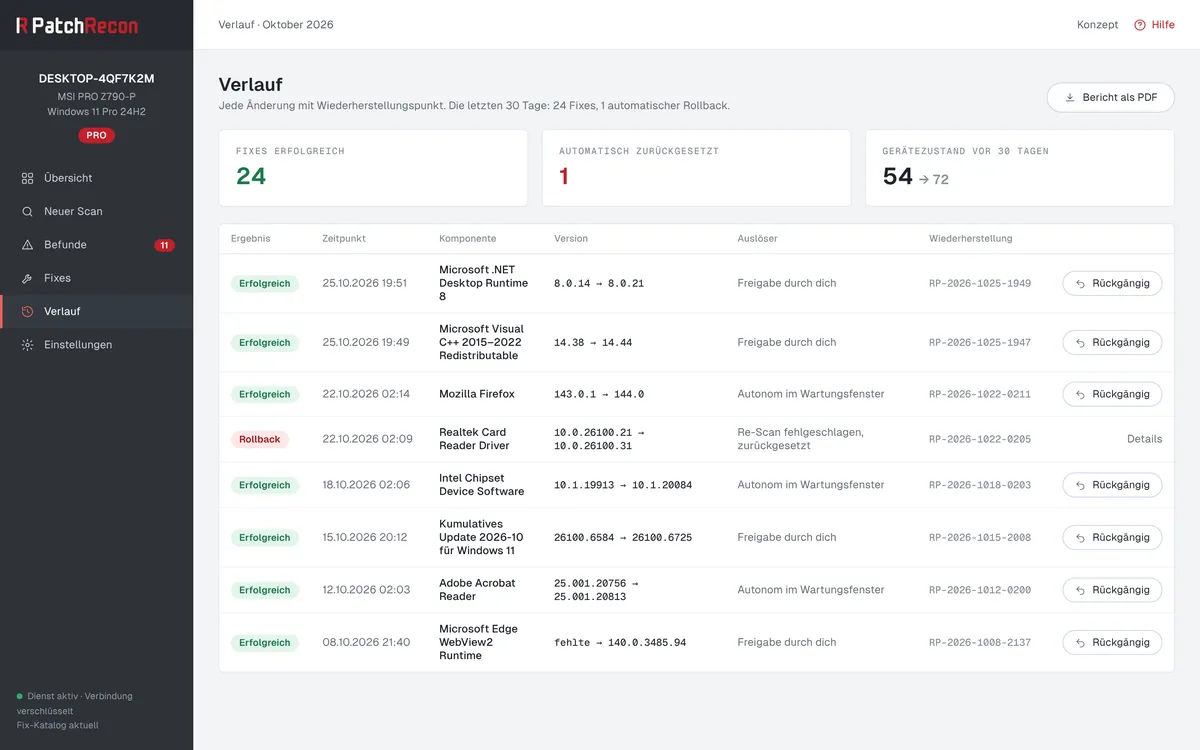Click version text 143.0.1 → 144.0
1200x750 pixels.
pos(599,394)
